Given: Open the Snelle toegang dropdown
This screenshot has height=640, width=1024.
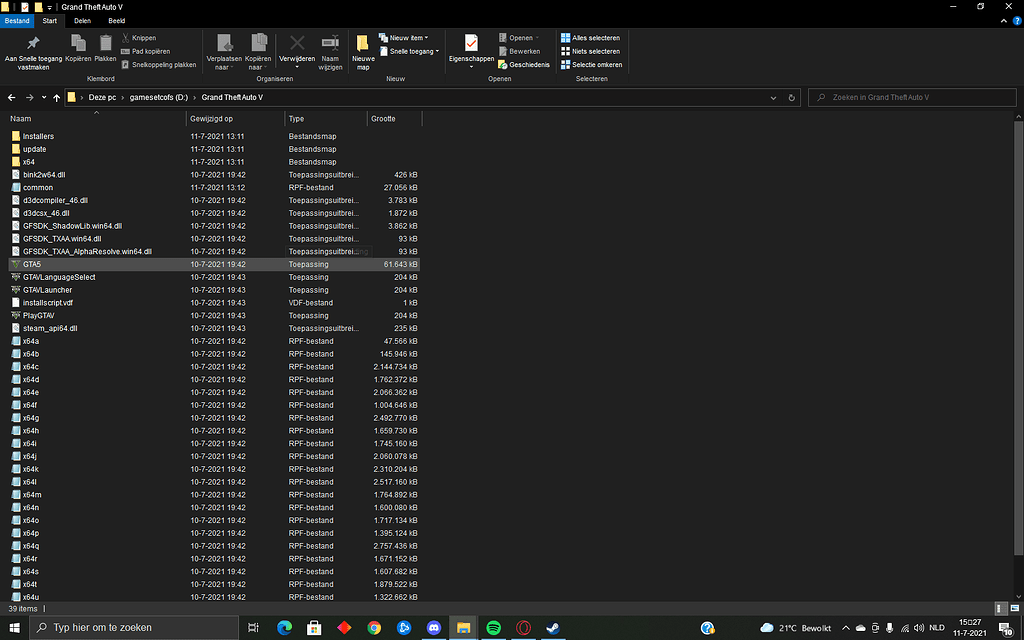Looking at the screenshot, I should point(409,51).
